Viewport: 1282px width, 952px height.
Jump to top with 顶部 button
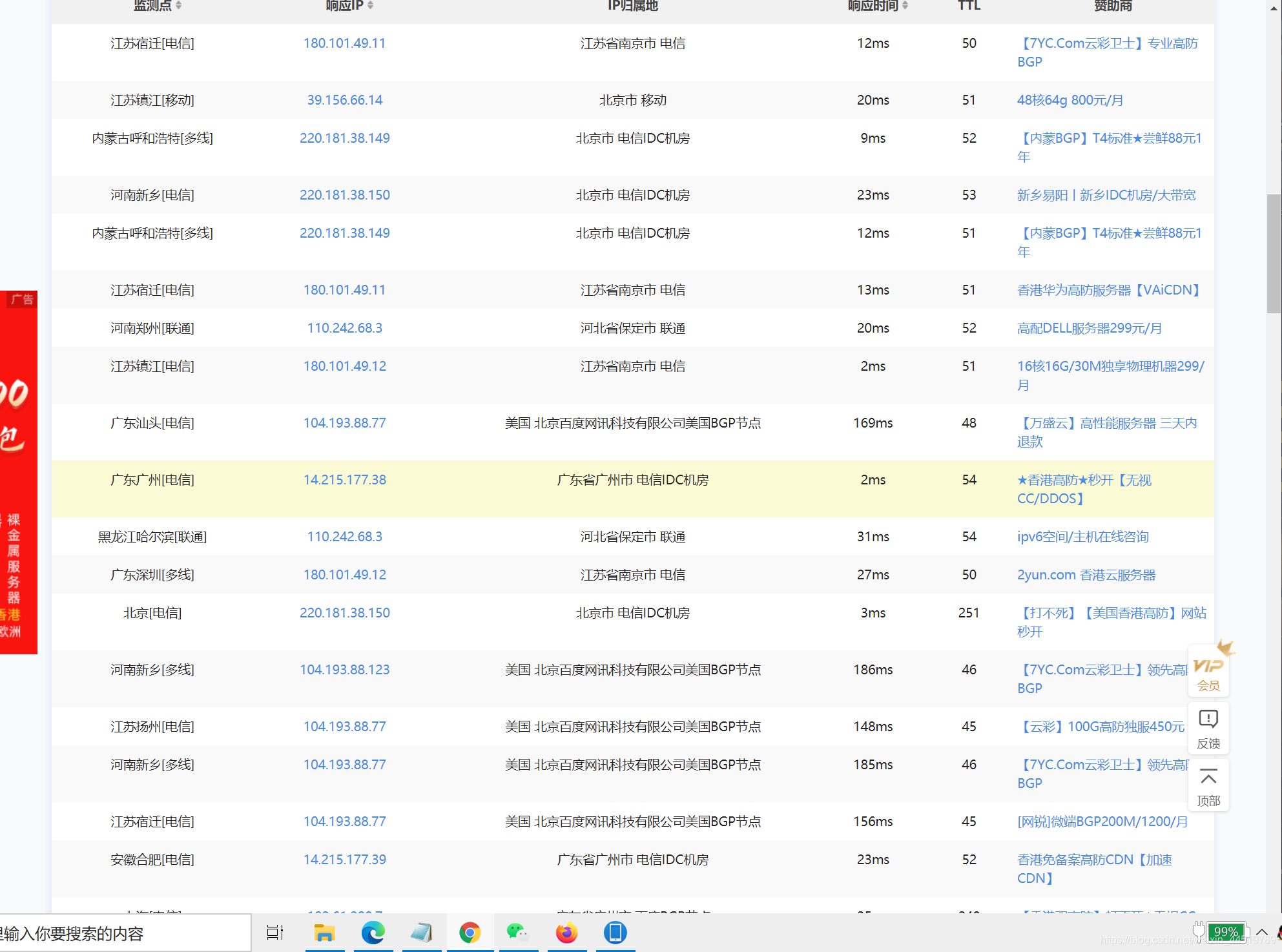(1208, 785)
